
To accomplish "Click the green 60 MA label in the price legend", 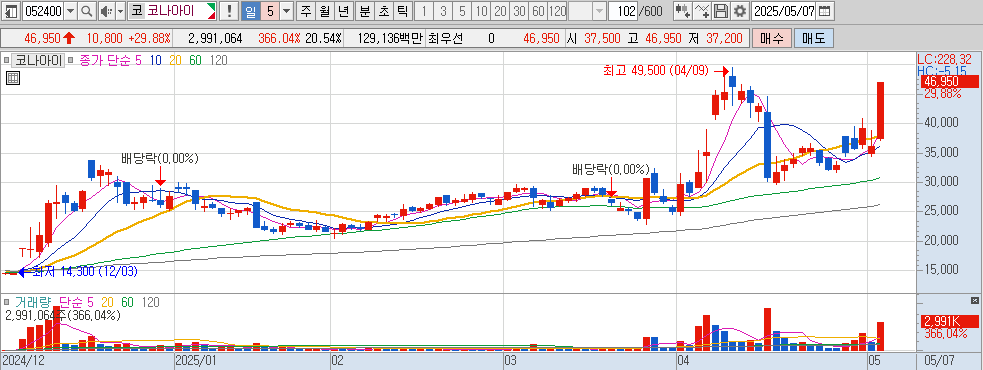I will [196, 60].
